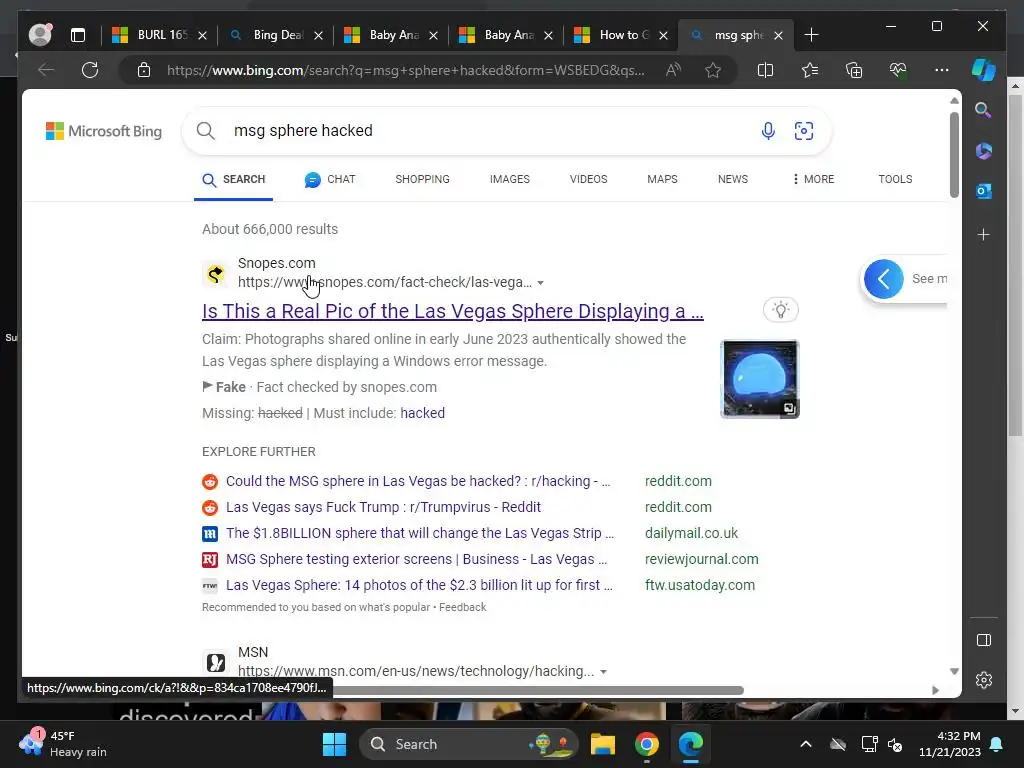Add this page to favorites star
Image resolution: width=1024 pixels, height=768 pixels.
712,70
